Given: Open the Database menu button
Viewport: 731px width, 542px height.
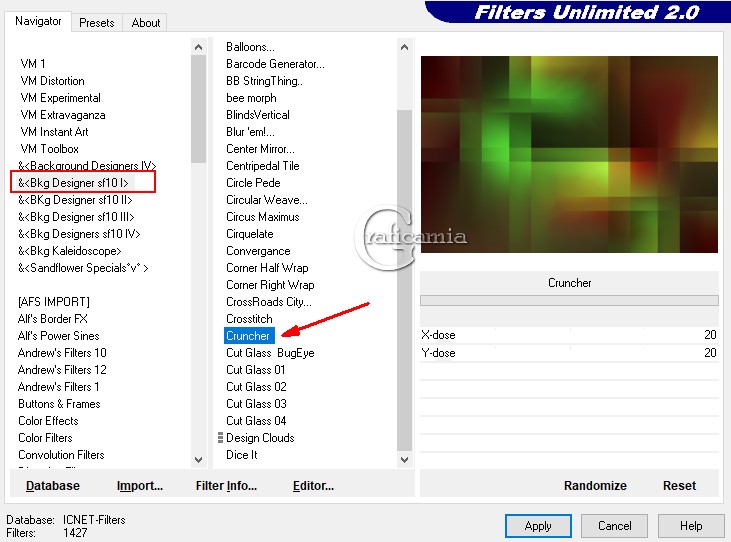Looking at the screenshot, I should tap(53, 485).
